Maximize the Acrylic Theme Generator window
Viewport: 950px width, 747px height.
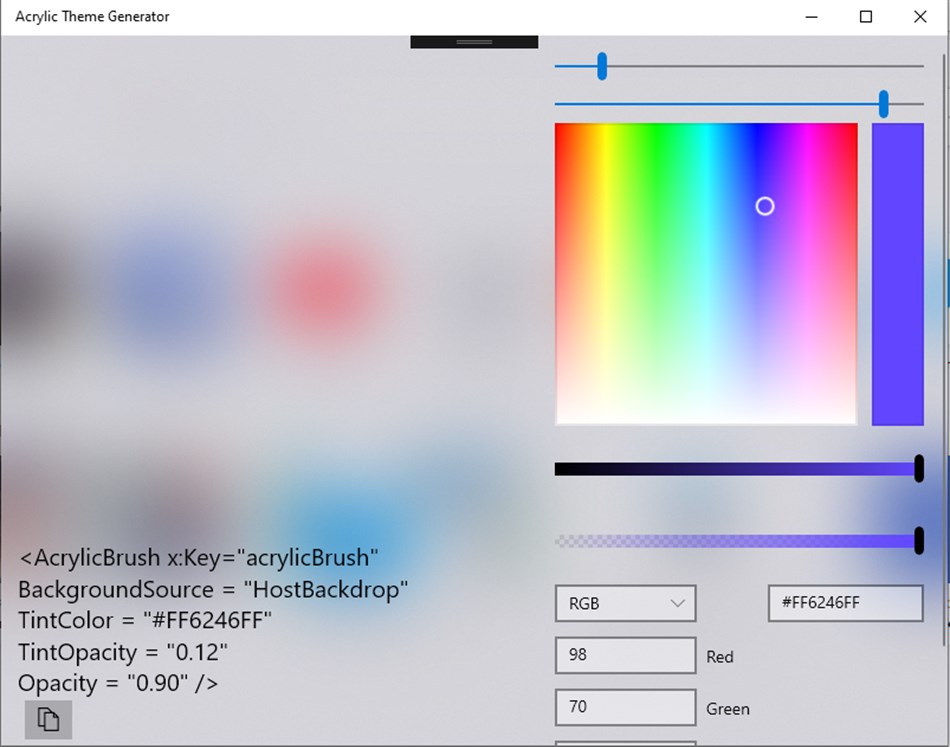(866, 17)
